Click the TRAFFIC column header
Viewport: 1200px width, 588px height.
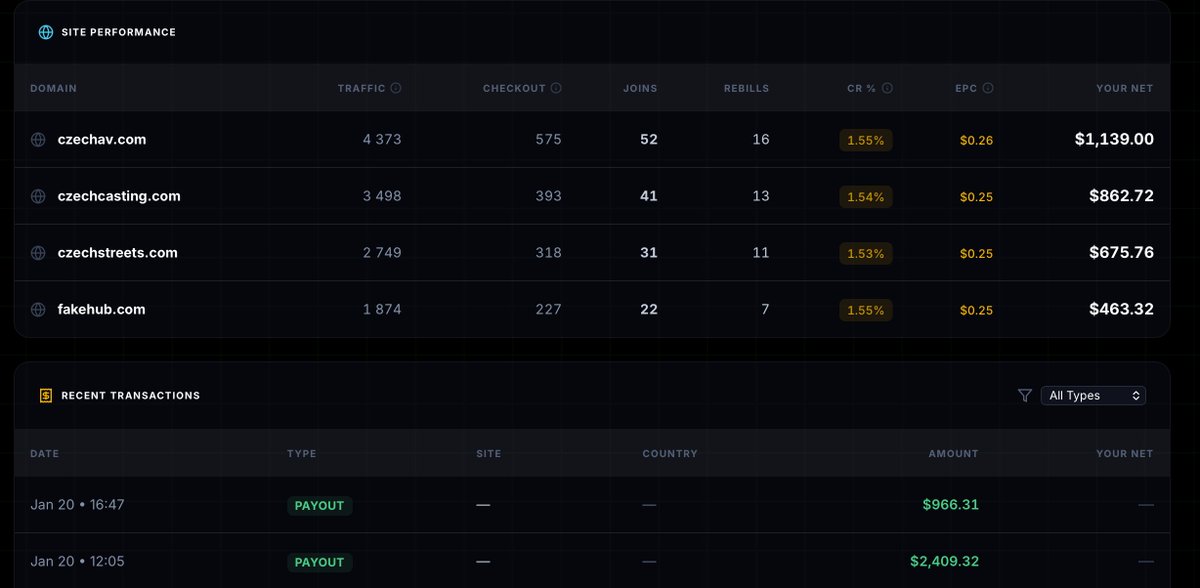pos(362,88)
